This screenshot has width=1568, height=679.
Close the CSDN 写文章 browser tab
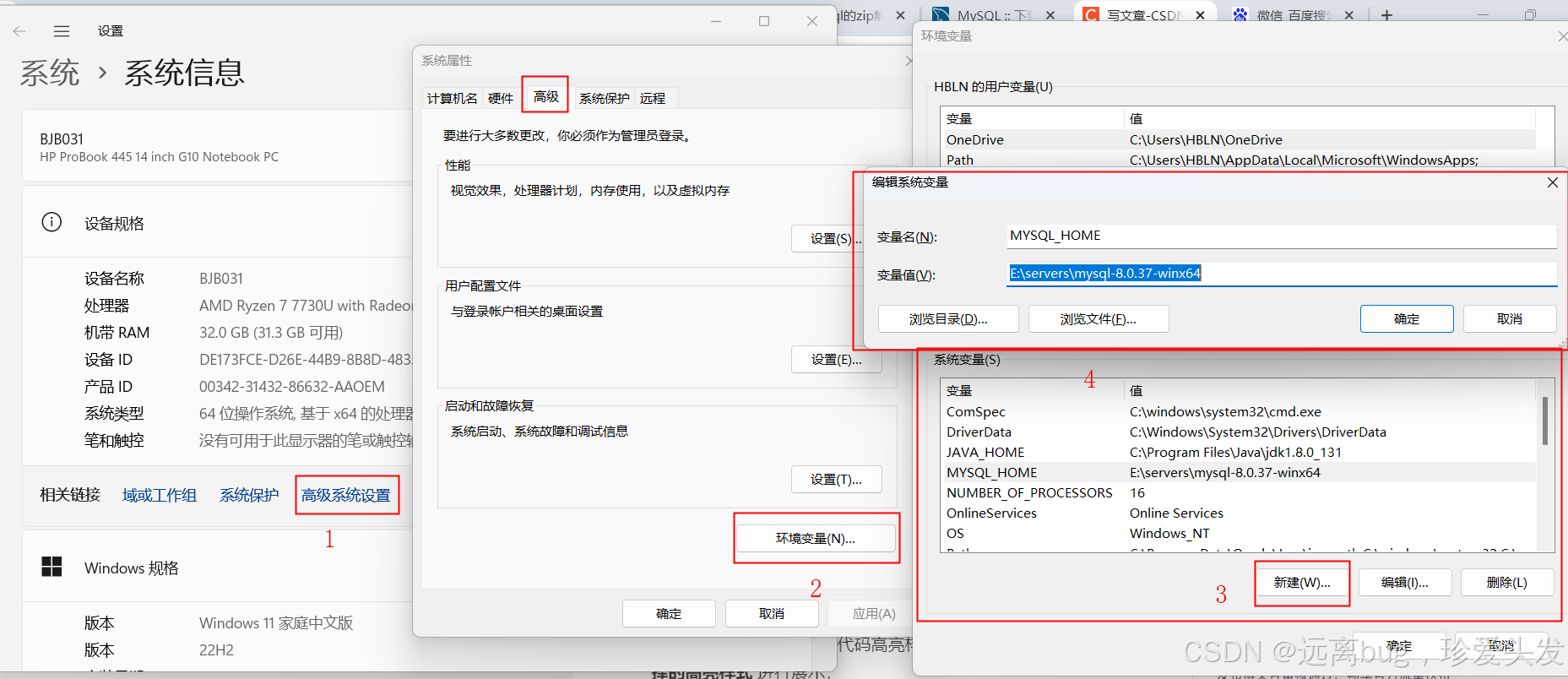click(1200, 15)
